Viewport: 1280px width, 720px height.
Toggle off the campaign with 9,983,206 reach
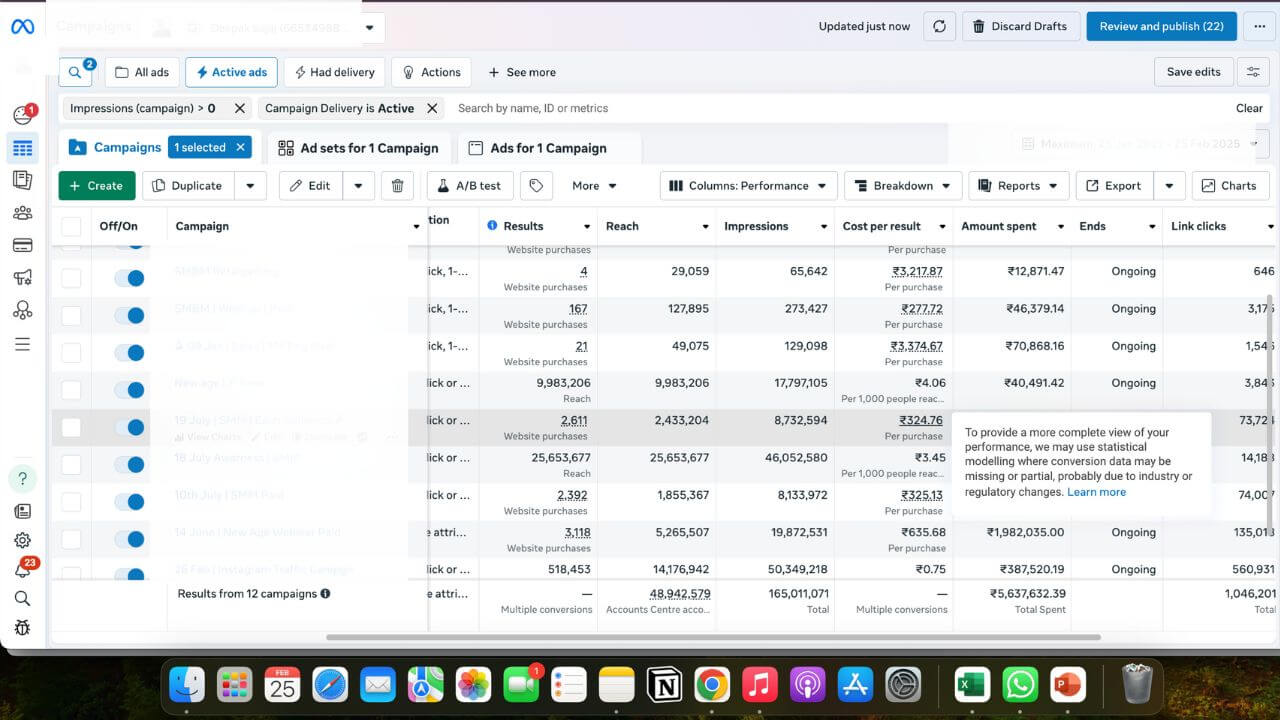(129, 390)
